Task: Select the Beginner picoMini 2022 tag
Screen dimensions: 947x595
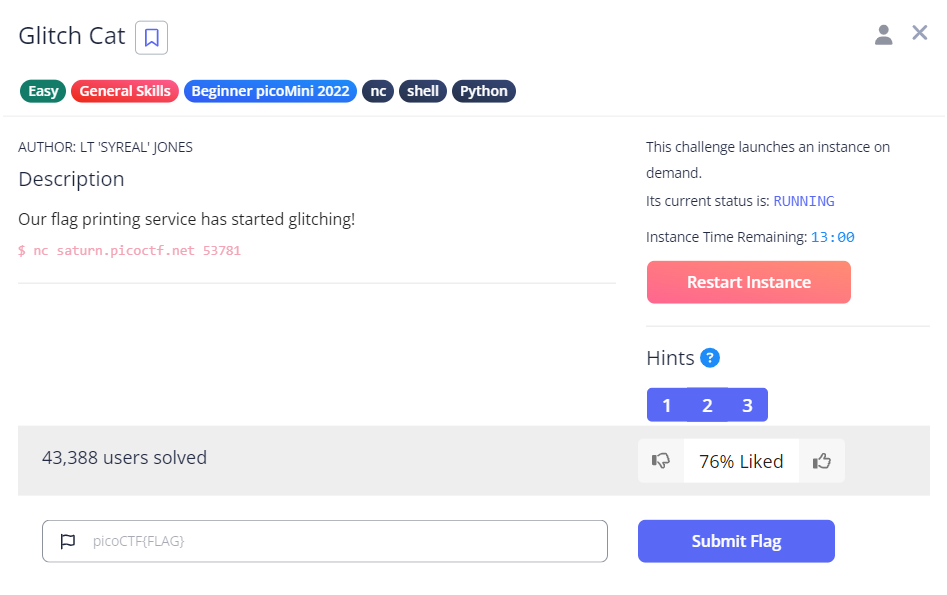Action: click(270, 91)
